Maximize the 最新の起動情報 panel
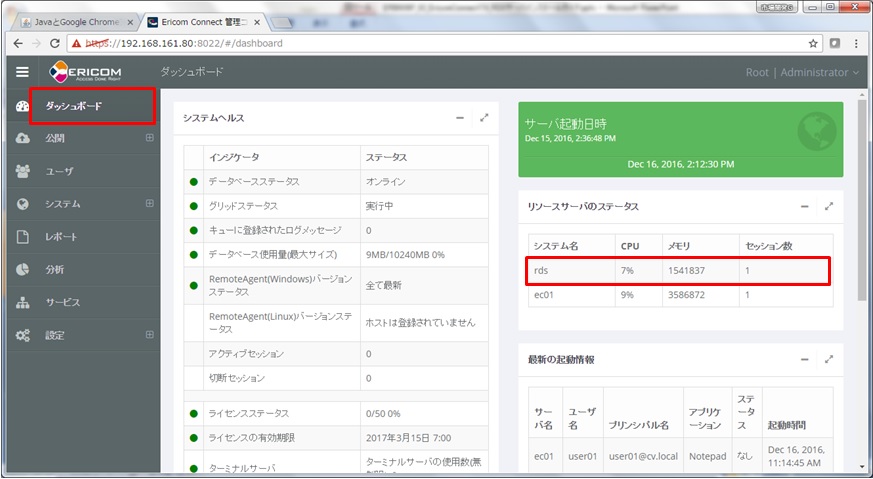 point(828,359)
